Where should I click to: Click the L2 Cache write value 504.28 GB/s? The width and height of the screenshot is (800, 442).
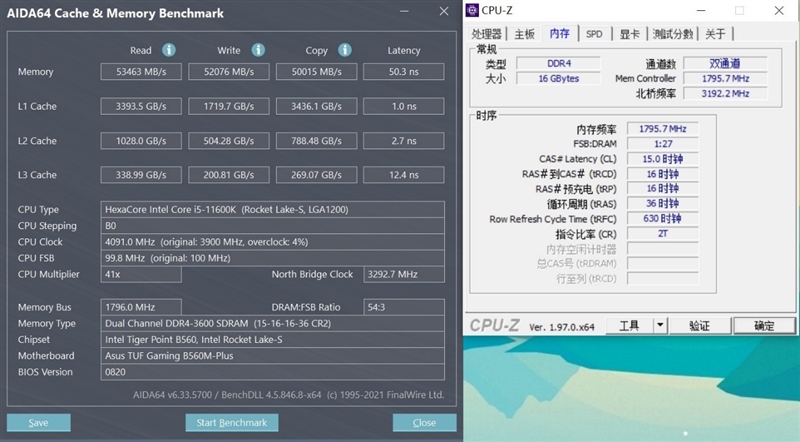pyautogui.click(x=229, y=141)
